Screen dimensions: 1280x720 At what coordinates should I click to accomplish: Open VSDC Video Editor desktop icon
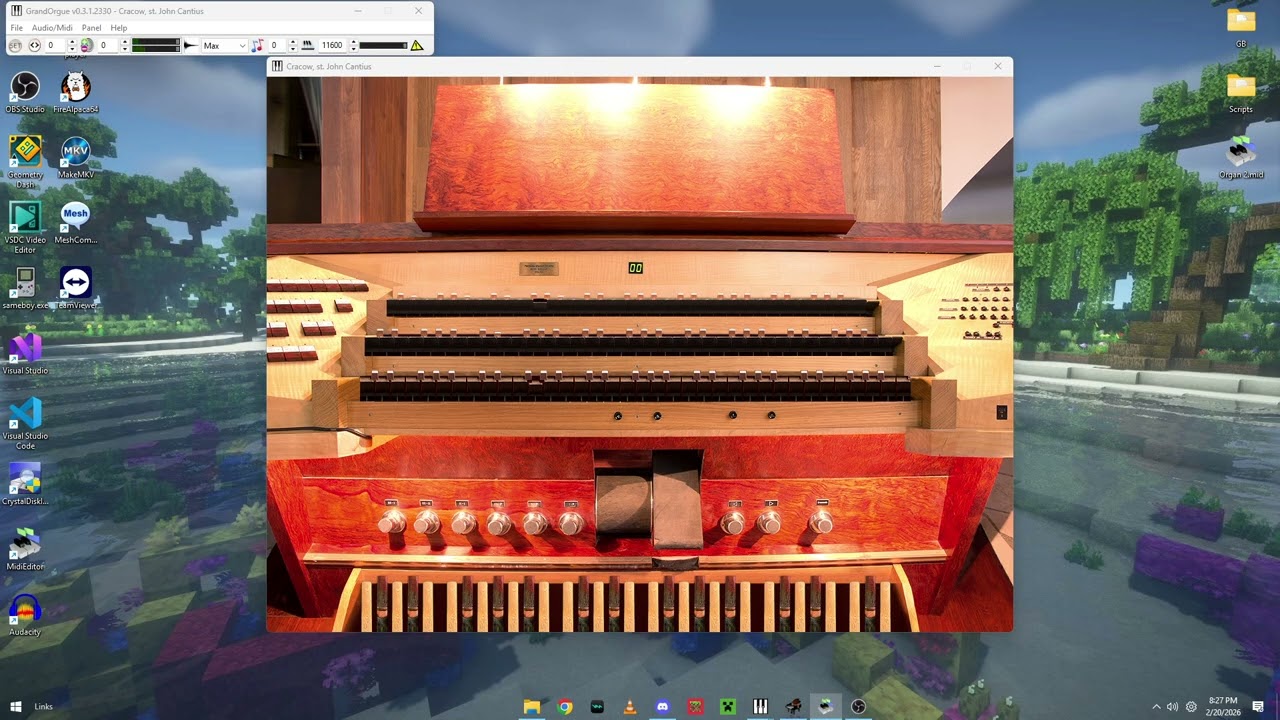coord(25,227)
